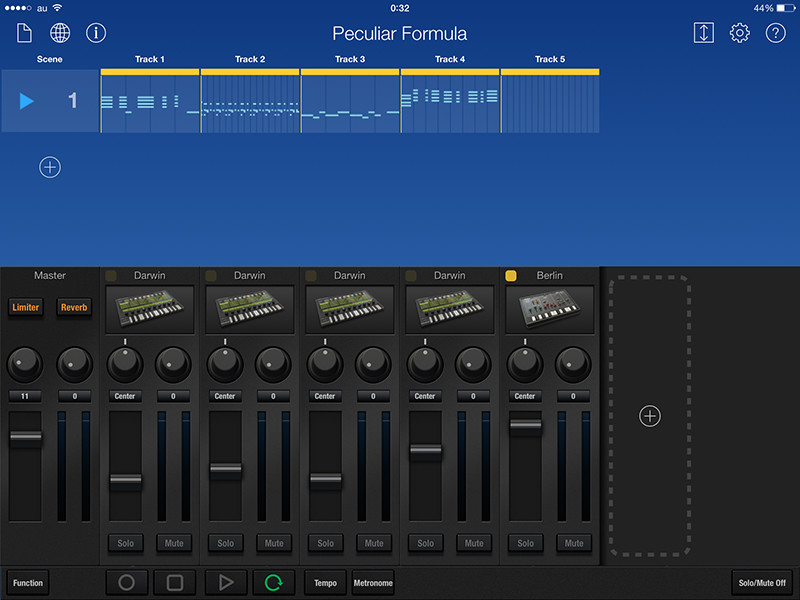Open Berlin synth thumbnail on Track 5
This screenshot has width=800, height=600.
click(x=549, y=310)
